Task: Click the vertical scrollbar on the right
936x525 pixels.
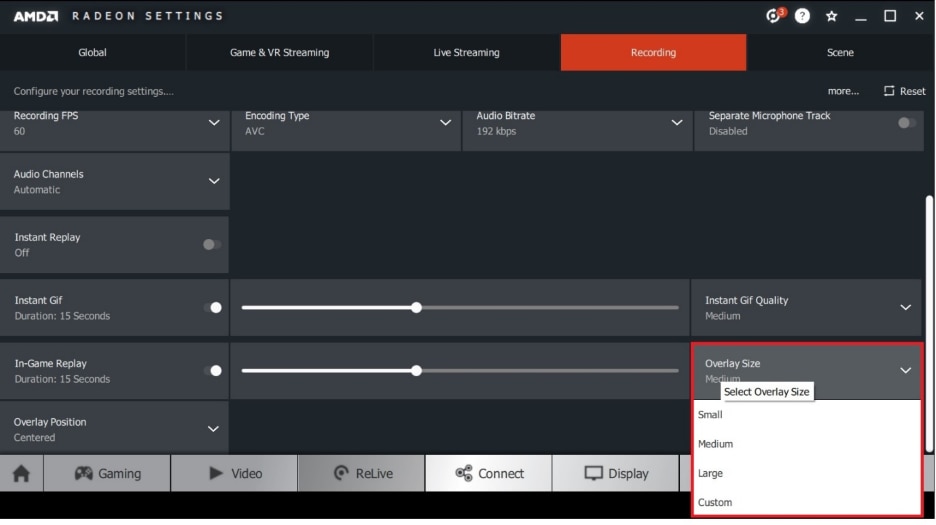Action: point(929,324)
